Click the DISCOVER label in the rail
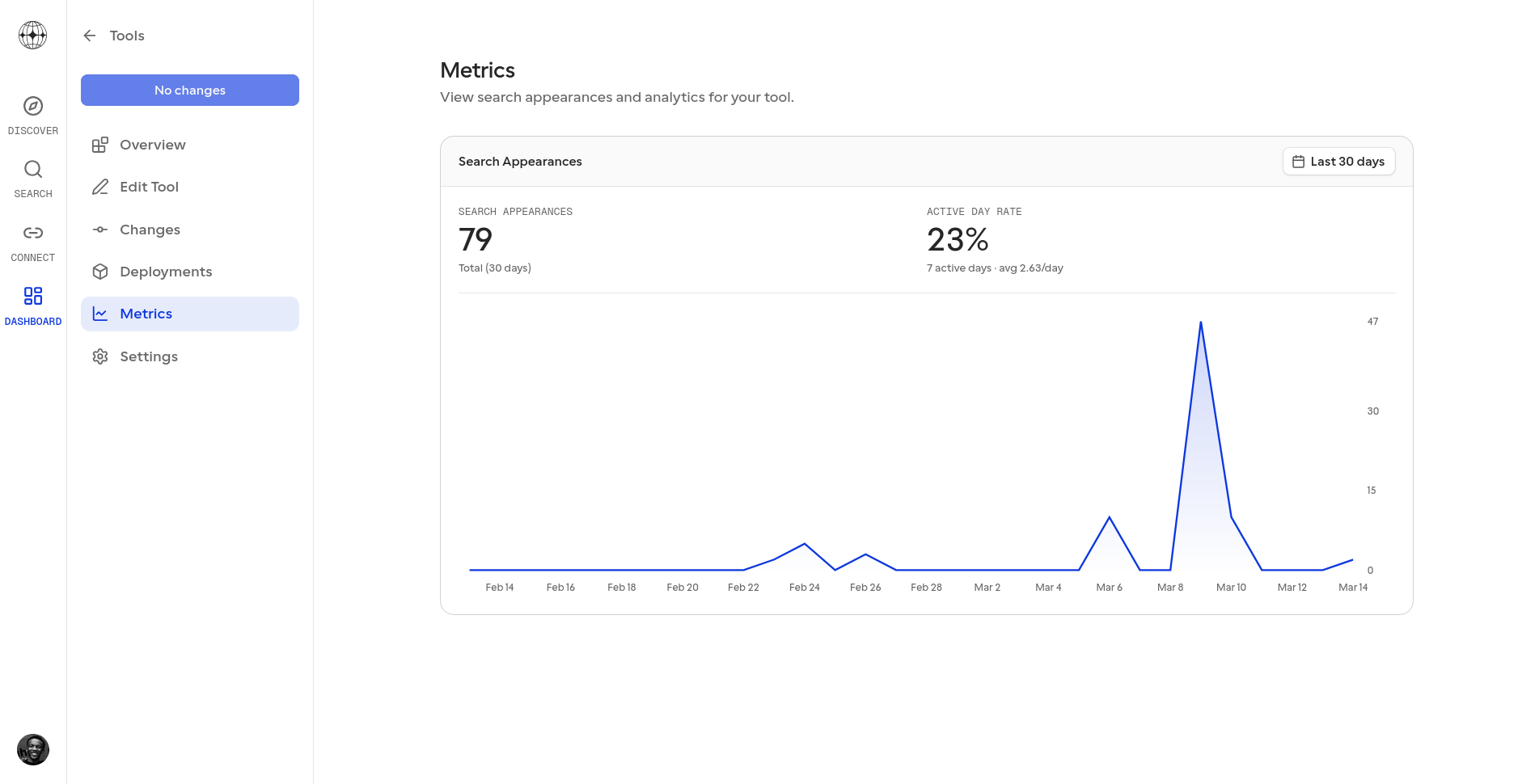 click(33, 131)
